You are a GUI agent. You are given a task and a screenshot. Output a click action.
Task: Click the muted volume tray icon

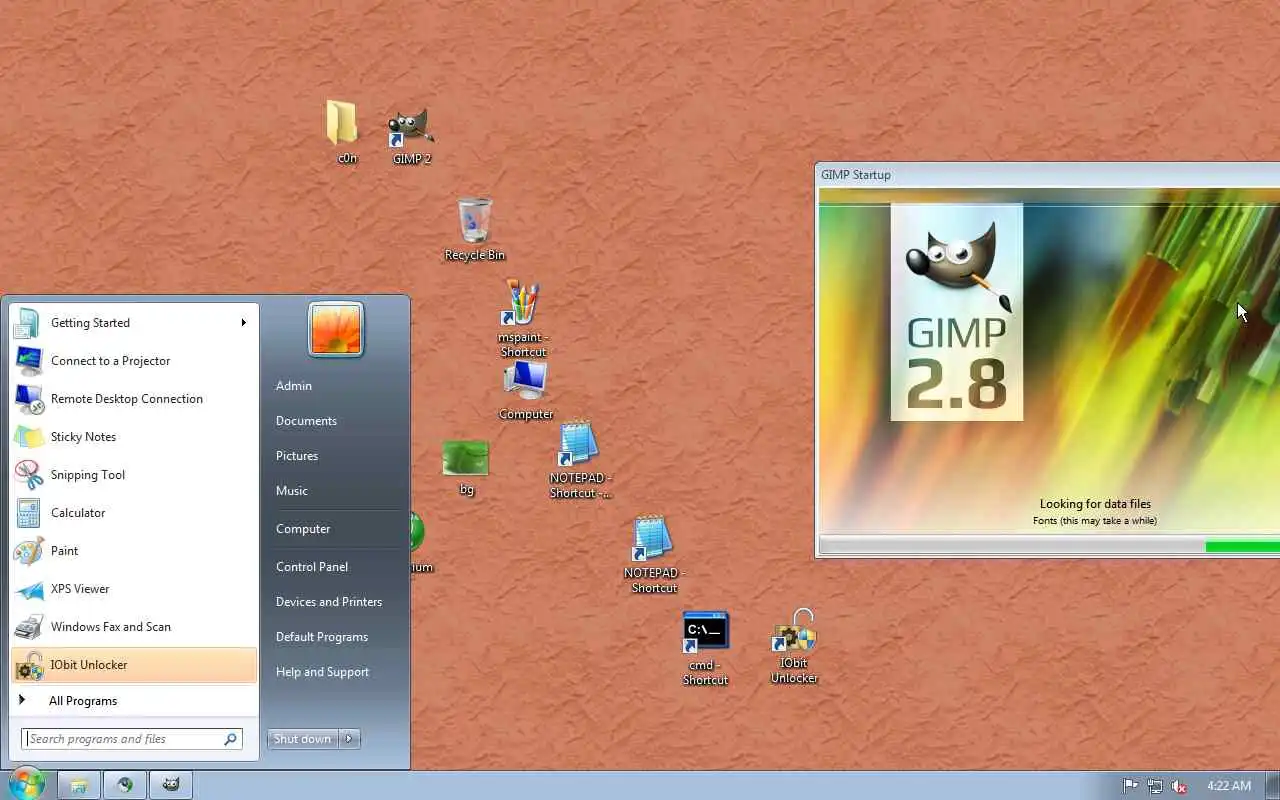[x=1179, y=786]
